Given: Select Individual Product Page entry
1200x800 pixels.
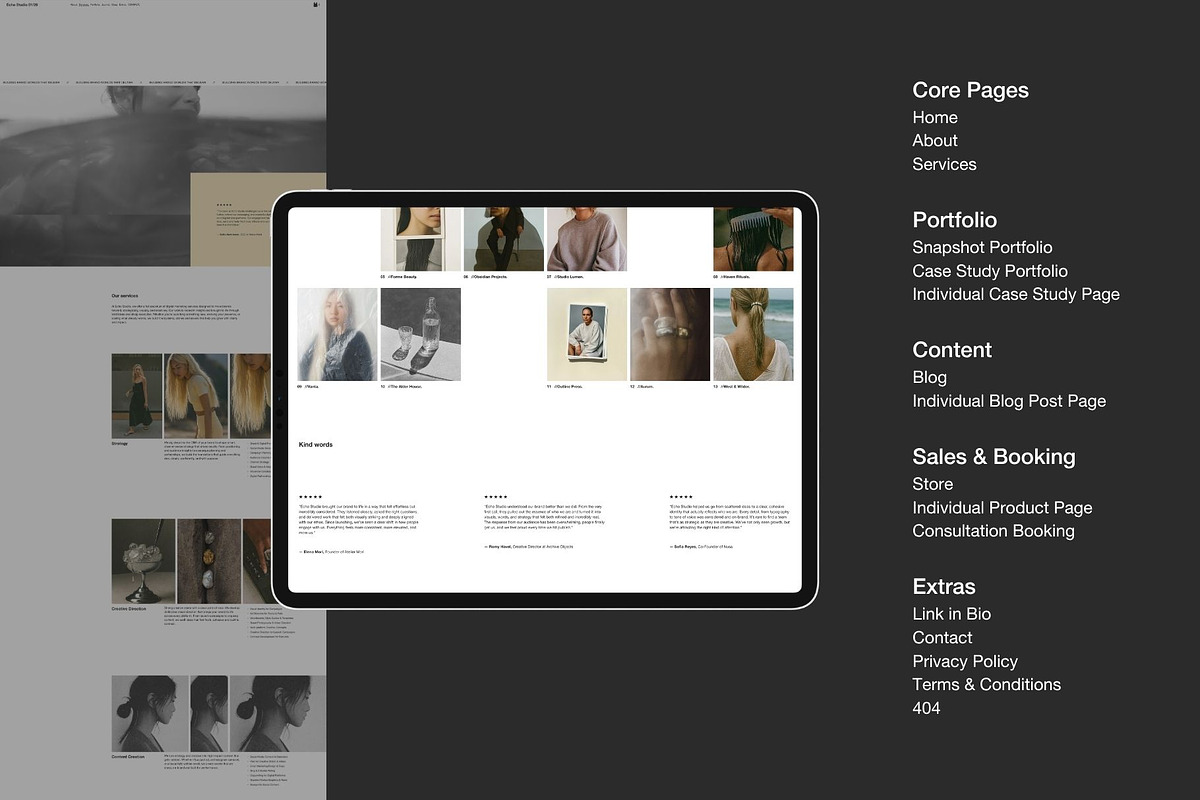Looking at the screenshot, I should [1002, 508].
